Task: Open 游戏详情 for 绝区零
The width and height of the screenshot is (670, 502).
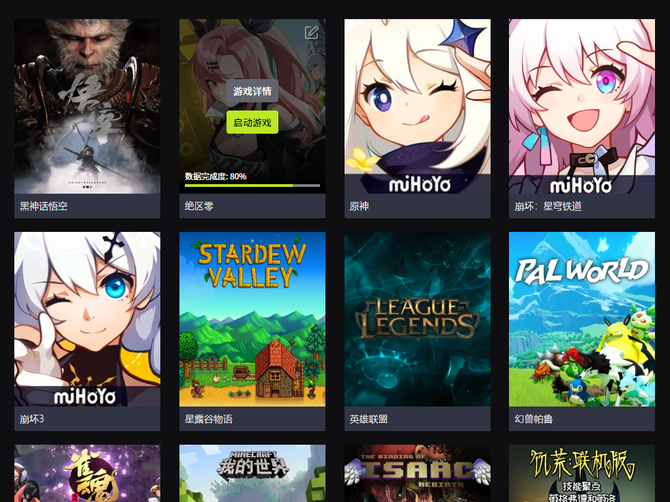Action: [x=252, y=91]
